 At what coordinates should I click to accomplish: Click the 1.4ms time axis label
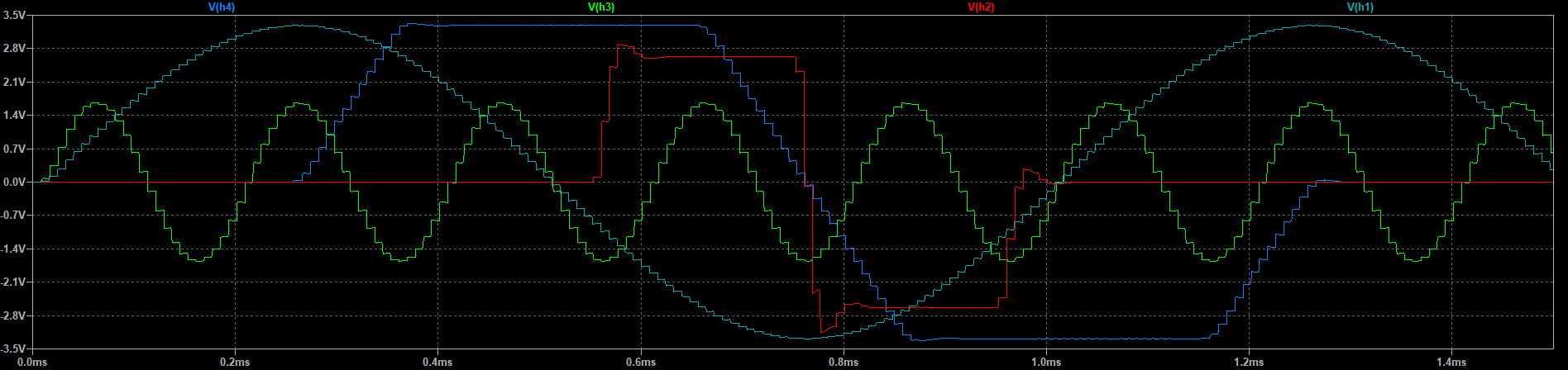tap(1452, 362)
